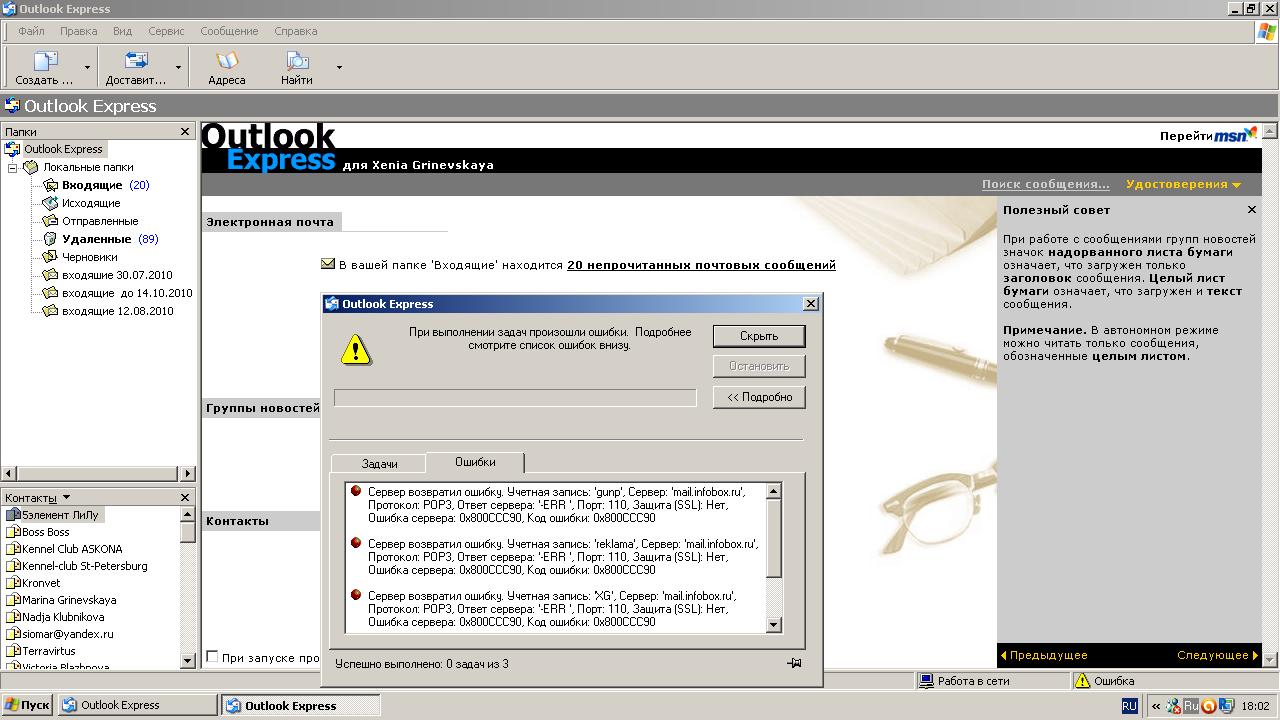Click the Drafts (Черновики) folder icon
1280x720 pixels.
click(50, 257)
